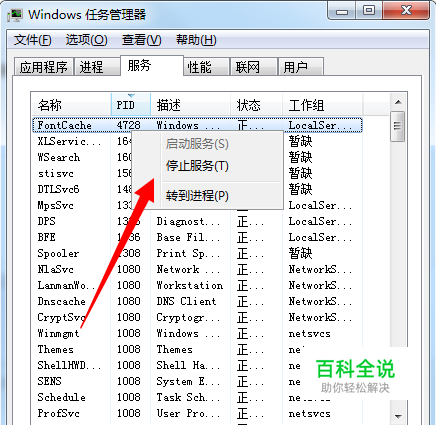
Task: Select the SENS service row
Action: click(x=197, y=381)
